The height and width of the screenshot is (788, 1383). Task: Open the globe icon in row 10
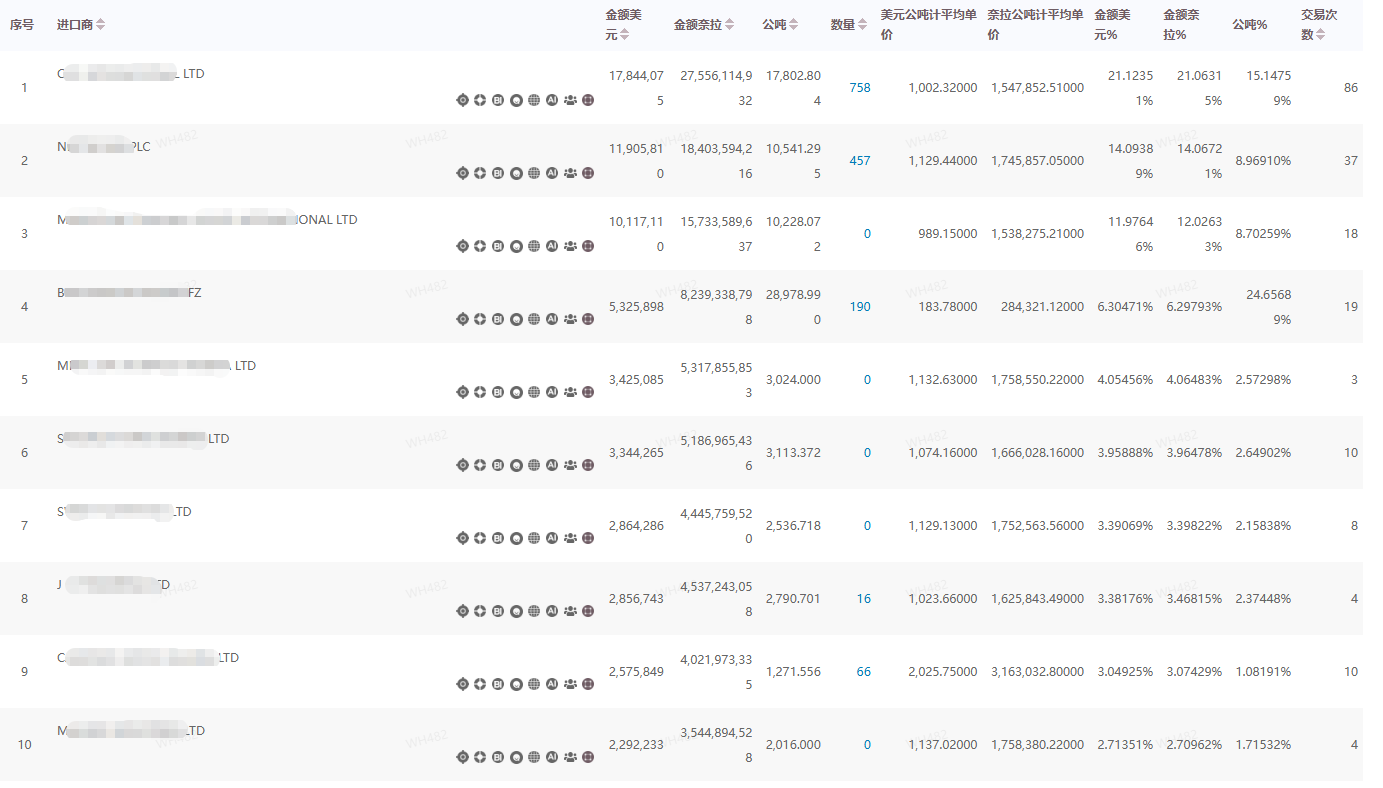click(x=534, y=757)
